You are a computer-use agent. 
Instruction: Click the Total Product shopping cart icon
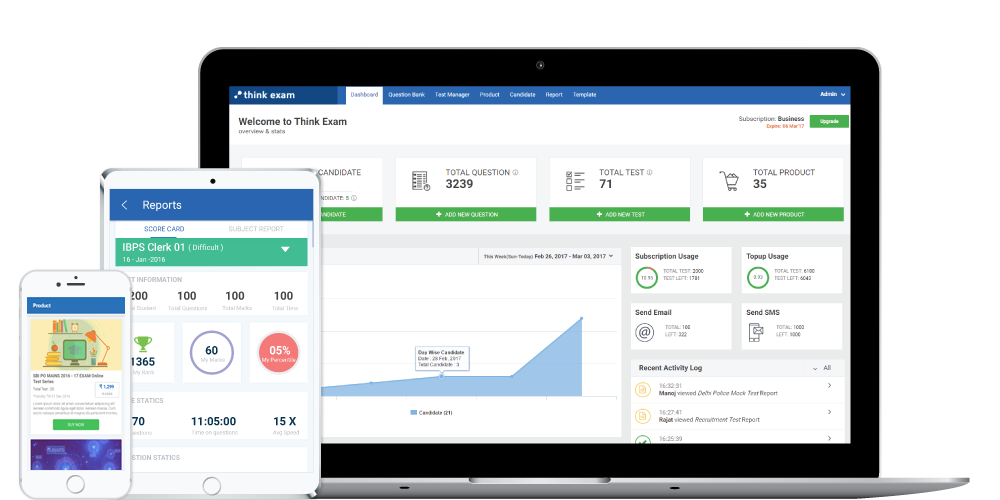(x=729, y=181)
